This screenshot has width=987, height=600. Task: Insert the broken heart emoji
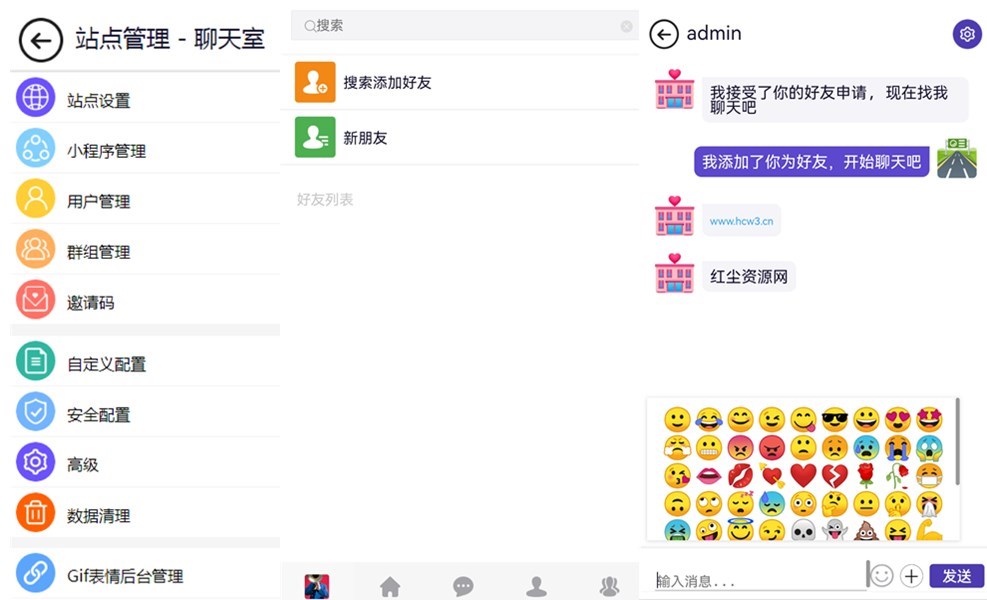[835, 476]
